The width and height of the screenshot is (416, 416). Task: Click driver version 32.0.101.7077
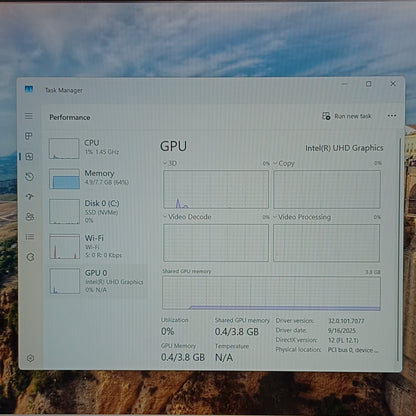(346, 321)
